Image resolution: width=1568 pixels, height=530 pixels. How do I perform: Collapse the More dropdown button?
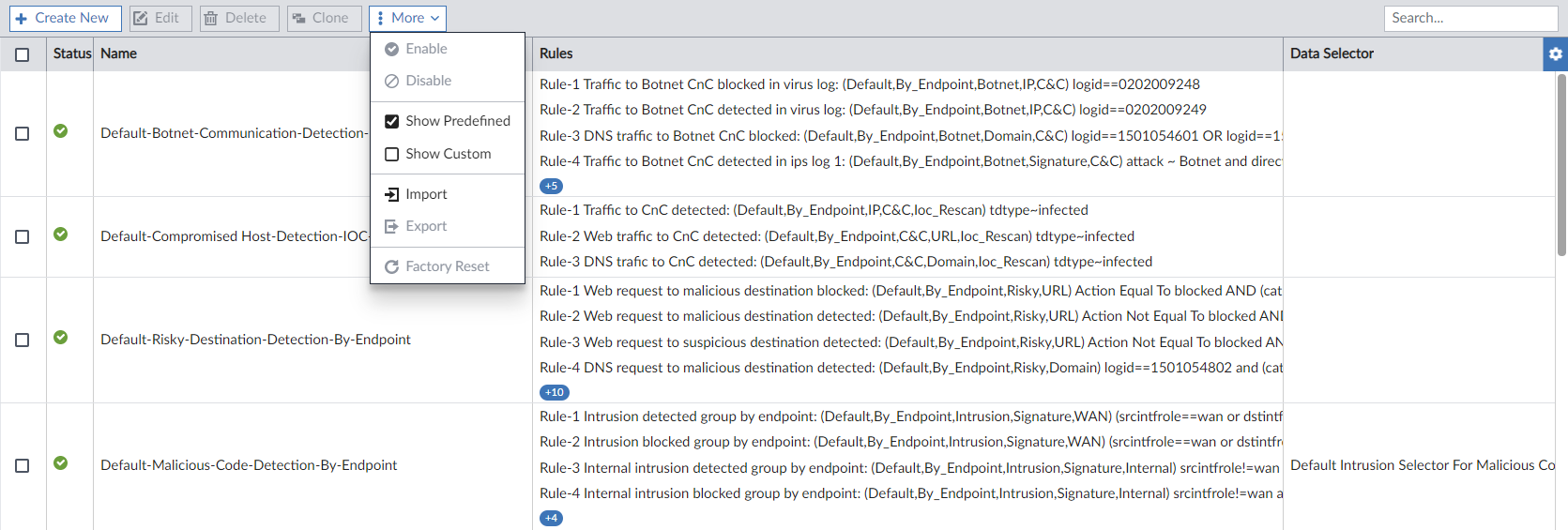tap(407, 18)
